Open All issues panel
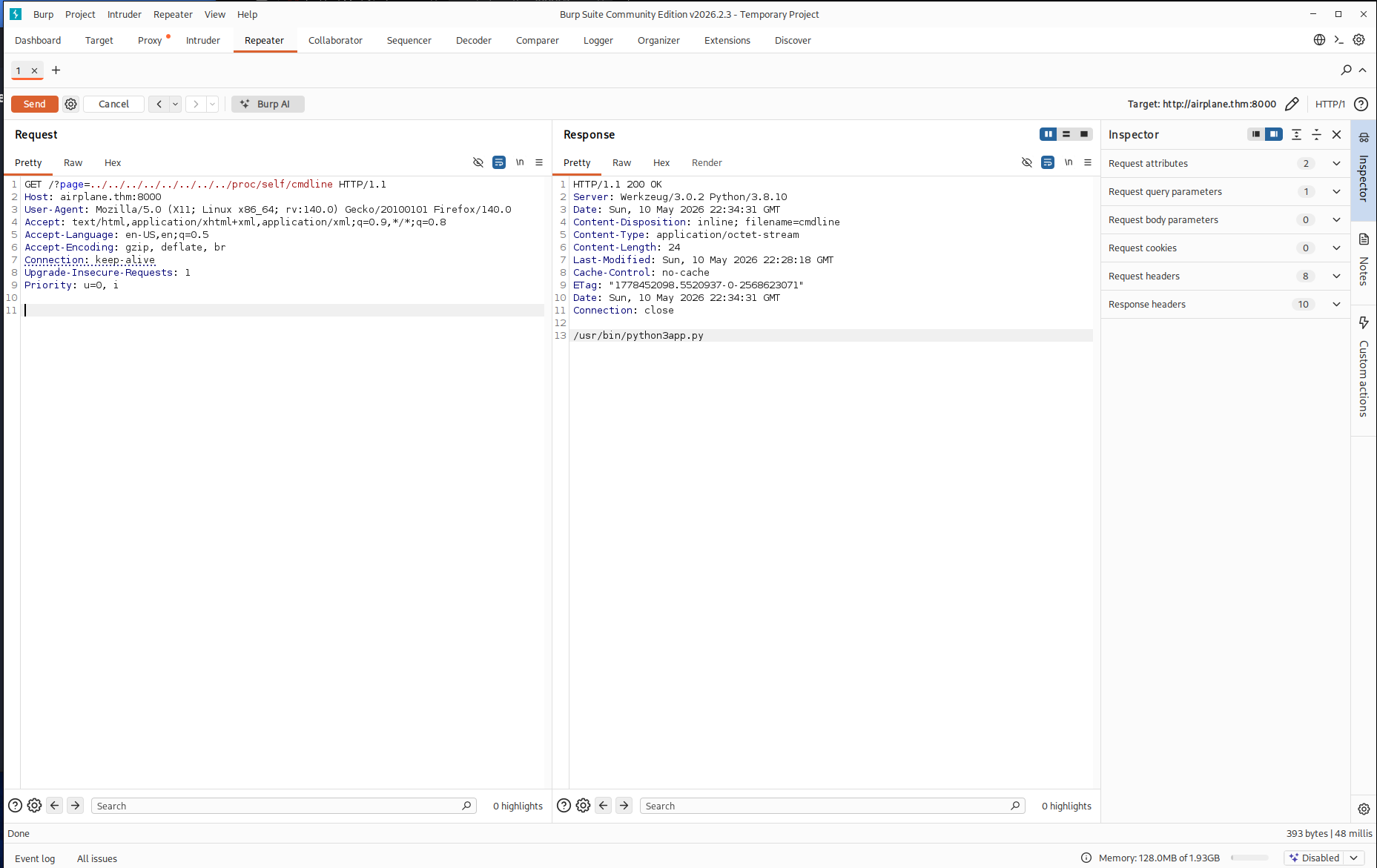The image size is (1377, 868). (97, 858)
